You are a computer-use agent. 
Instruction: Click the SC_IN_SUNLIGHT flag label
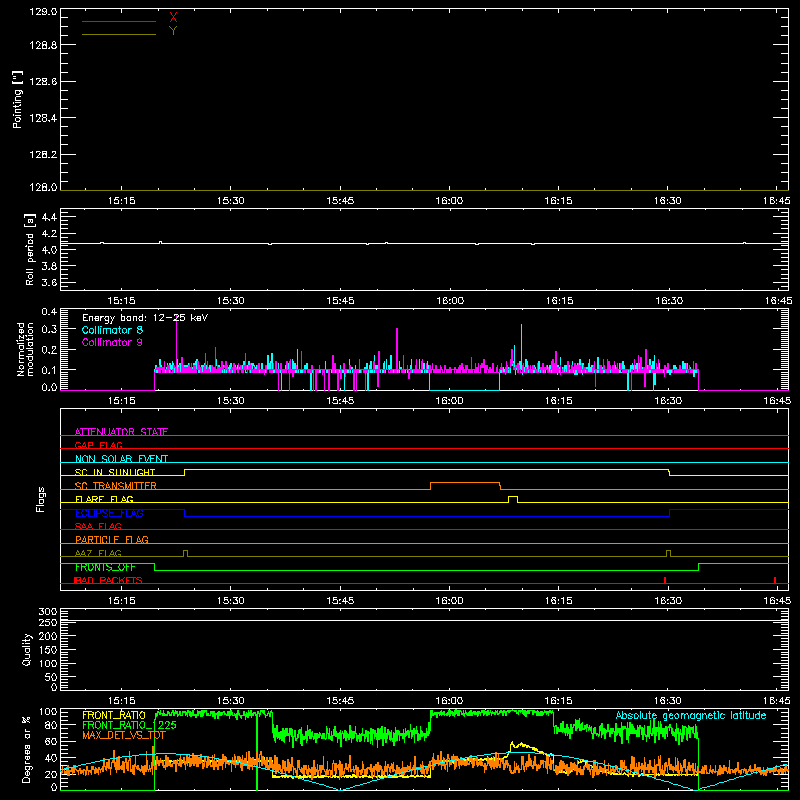[x=115, y=472]
